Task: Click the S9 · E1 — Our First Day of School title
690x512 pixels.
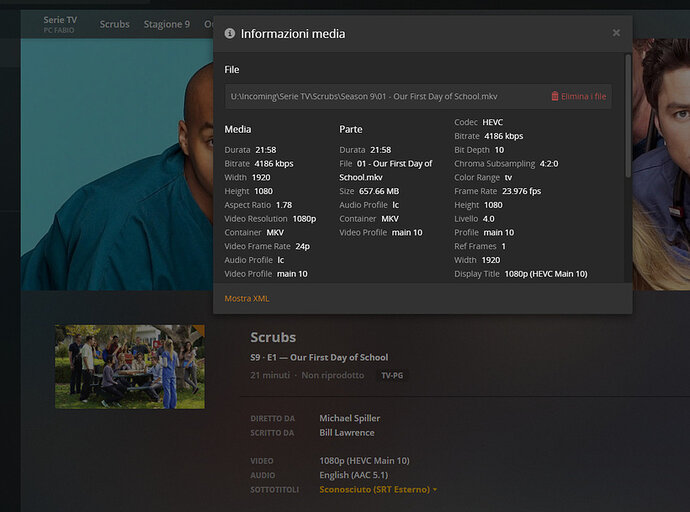Action: pyautogui.click(x=319, y=357)
